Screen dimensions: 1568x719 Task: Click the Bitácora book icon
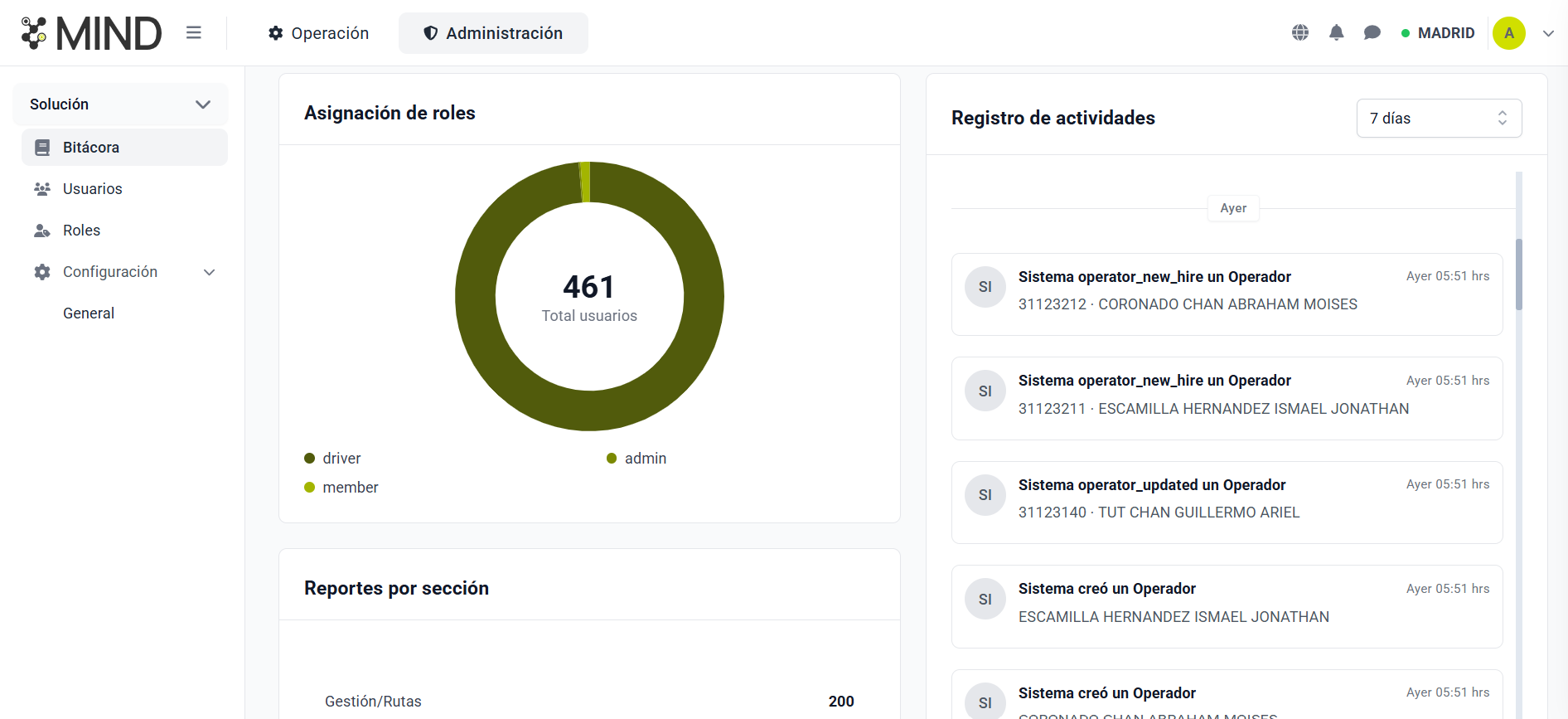click(x=42, y=148)
